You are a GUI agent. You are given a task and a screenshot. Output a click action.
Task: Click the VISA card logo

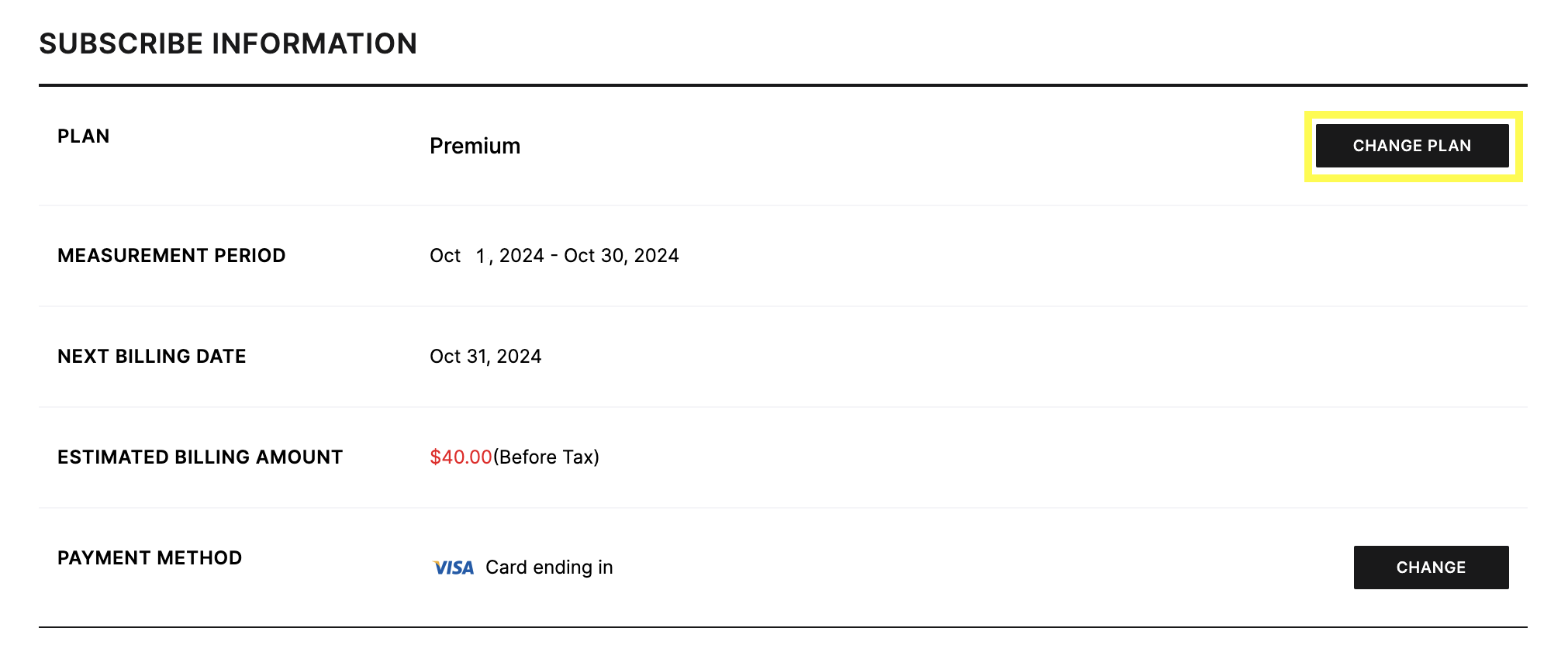(x=454, y=568)
